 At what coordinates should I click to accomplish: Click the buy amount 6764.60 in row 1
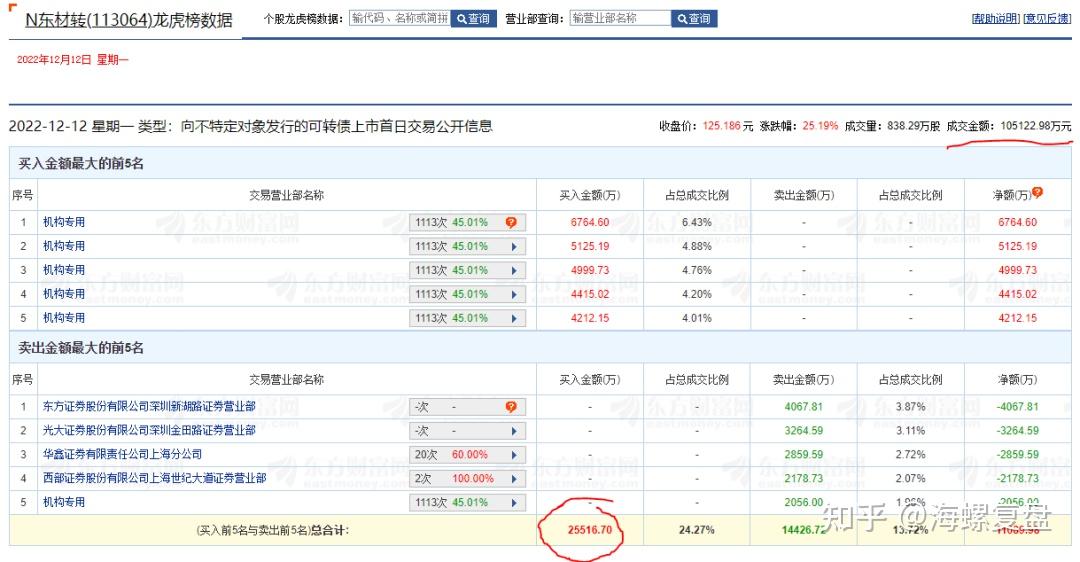click(590, 222)
